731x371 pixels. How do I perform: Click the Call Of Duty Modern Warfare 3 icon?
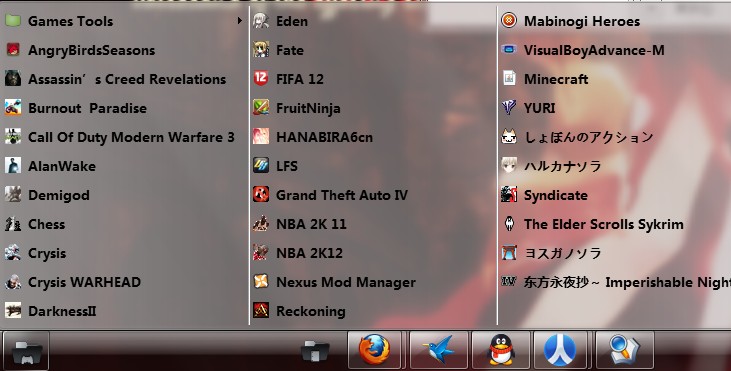[x=13, y=137]
